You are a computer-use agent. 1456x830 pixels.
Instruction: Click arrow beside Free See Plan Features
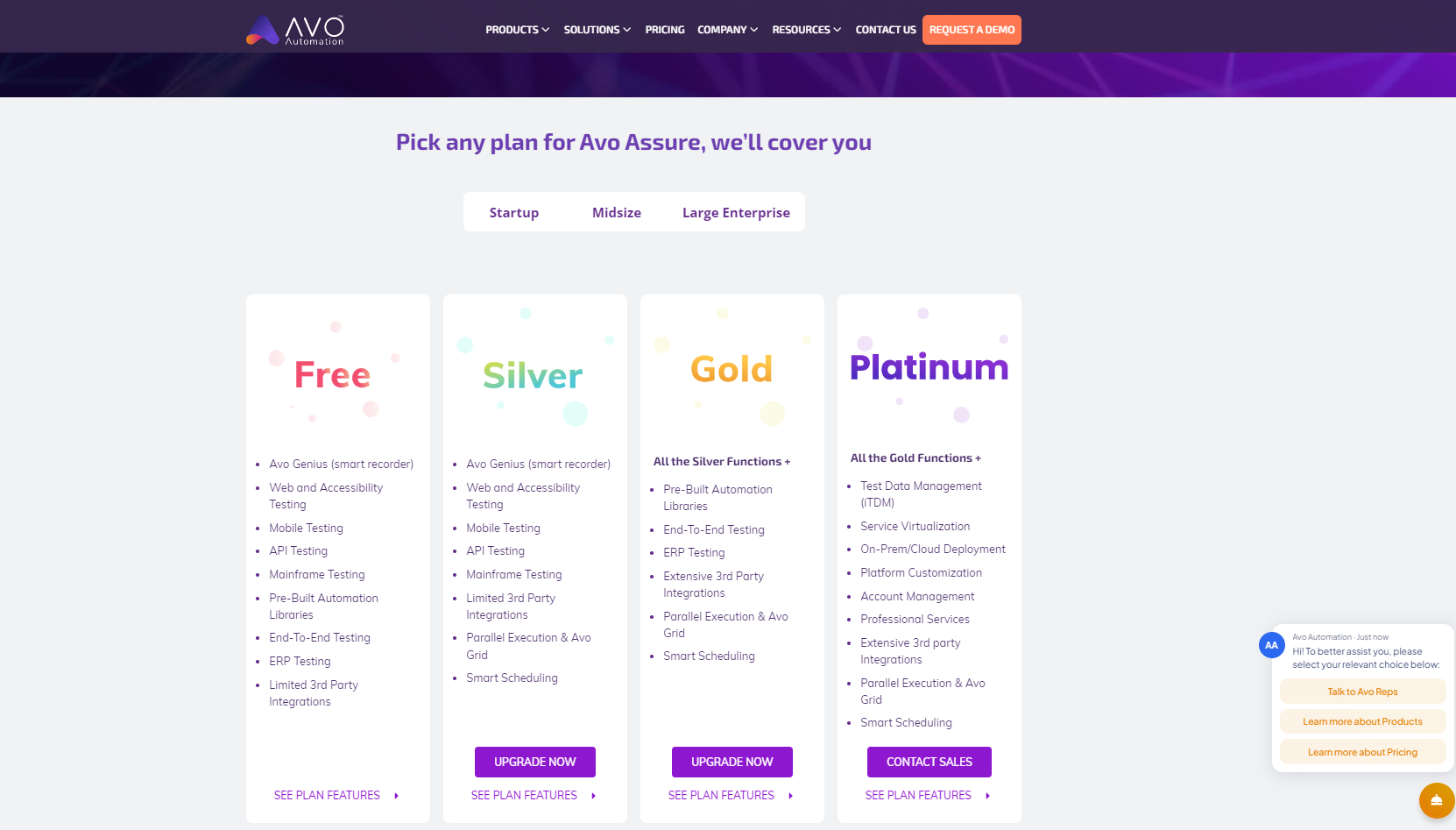pyautogui.click(x=396, y=796)
